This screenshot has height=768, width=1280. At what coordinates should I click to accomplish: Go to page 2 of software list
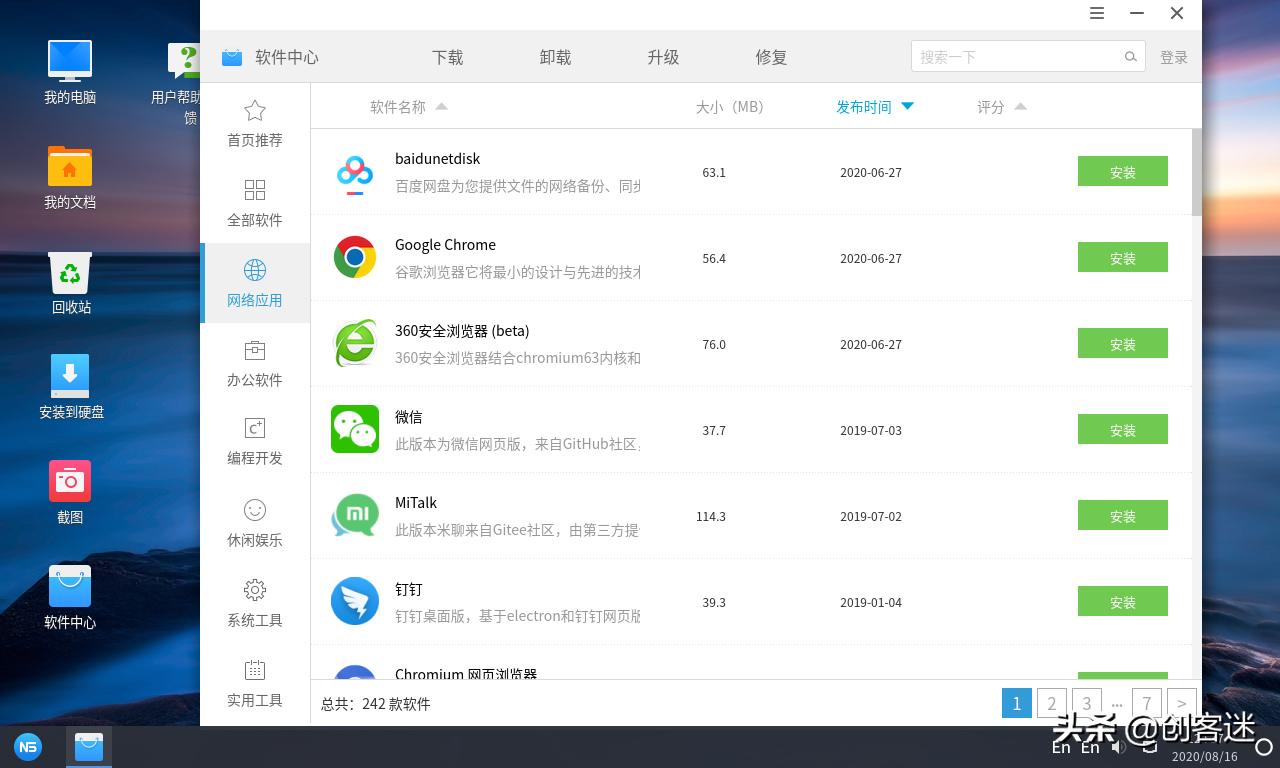click(1051, 703)
